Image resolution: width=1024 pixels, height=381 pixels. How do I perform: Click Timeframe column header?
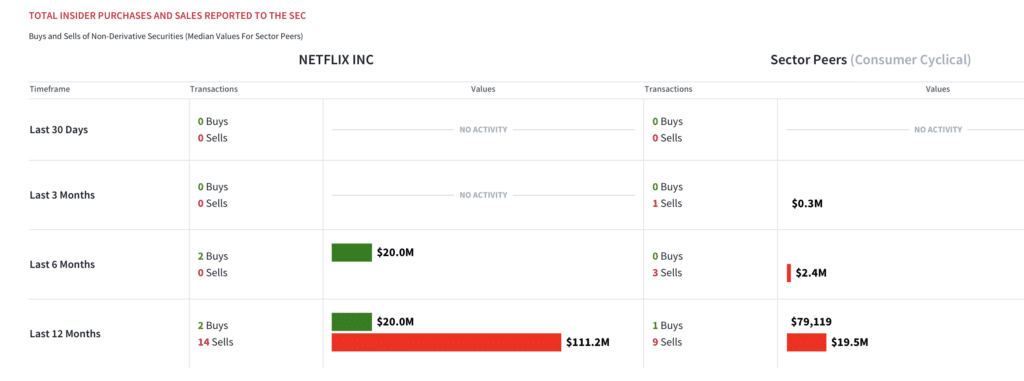[x=50, y=89]
